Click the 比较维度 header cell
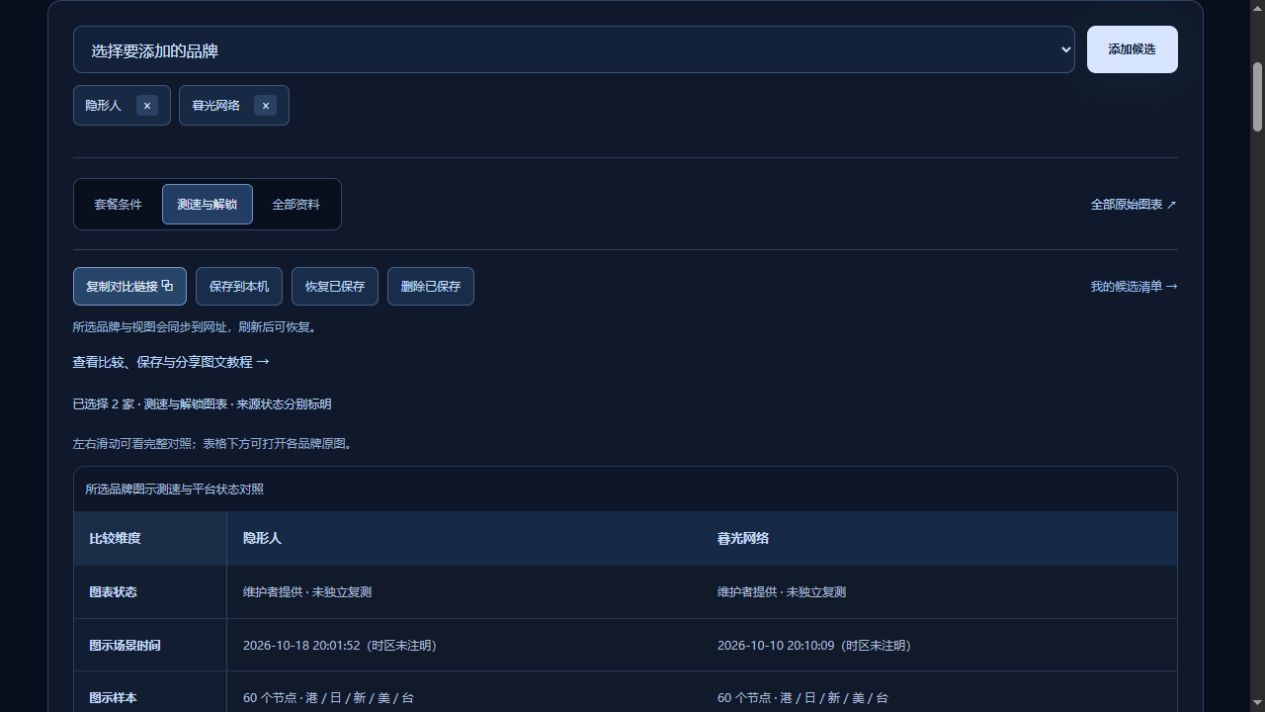Screen dimensions: 1265x712 click(x=150, y=539)
